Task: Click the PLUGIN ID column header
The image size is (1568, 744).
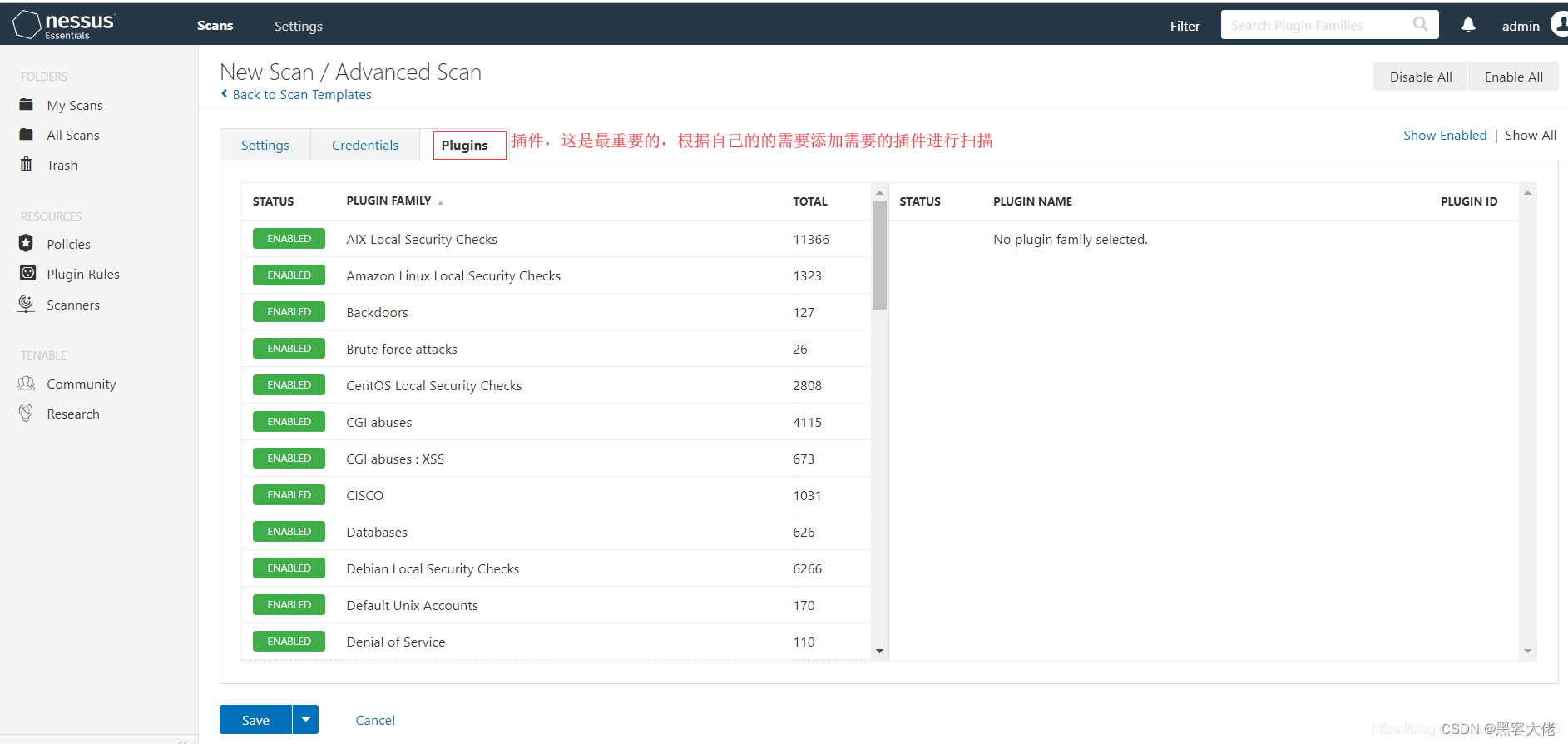Action: click(x=1469, y=201)
